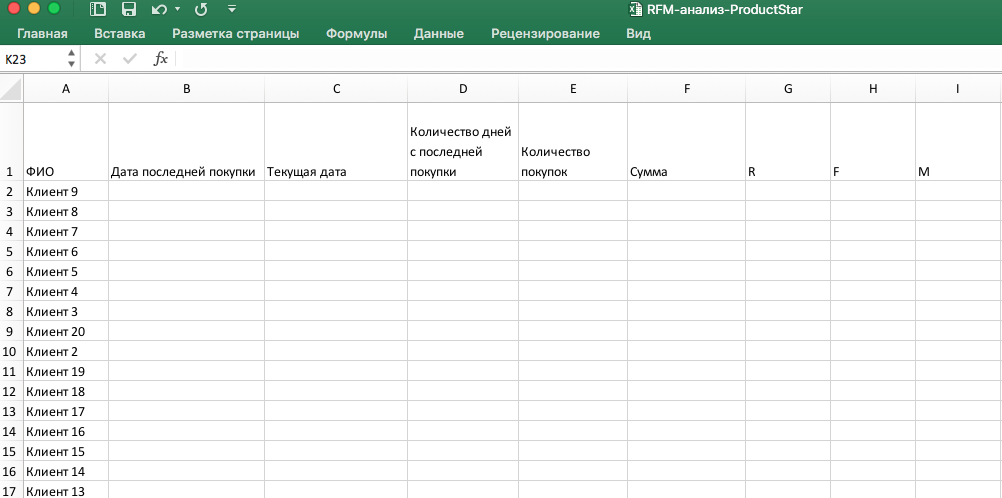Select the Клиент 5 cell
Image resolution: width=1002 pixels, height=498 pixels.
click(66, 271)
